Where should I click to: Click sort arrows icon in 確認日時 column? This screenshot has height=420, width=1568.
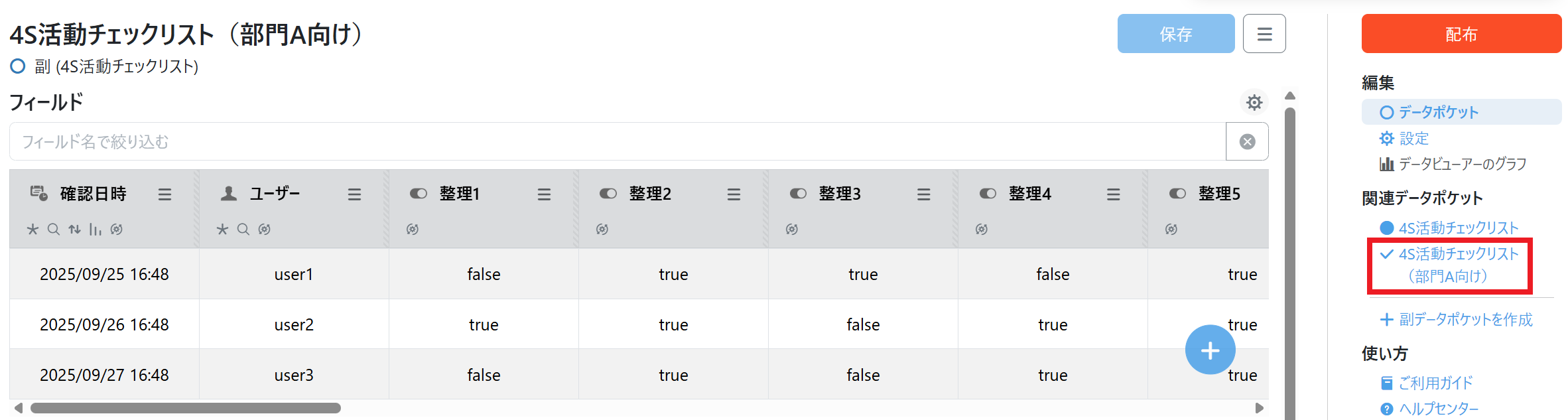[74, 229]
